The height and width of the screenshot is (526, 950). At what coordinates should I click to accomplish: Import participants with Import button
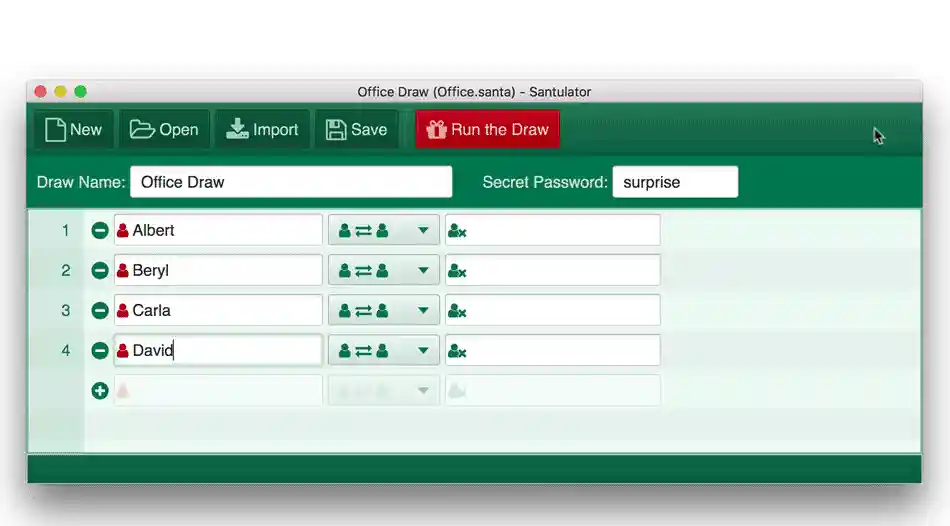click(262, 129)
